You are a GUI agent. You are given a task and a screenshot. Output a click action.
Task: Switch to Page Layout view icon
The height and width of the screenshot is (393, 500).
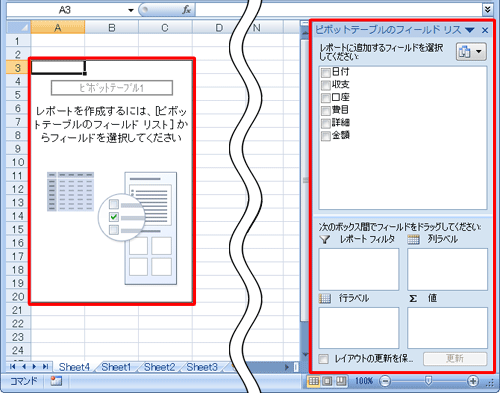coord(327,381)
